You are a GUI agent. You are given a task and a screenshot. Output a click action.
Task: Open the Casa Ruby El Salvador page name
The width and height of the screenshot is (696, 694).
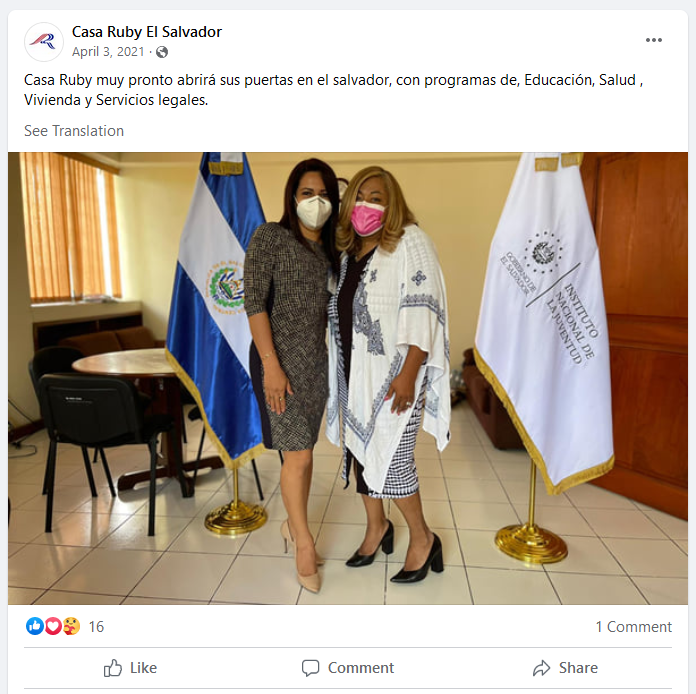(146, 32)
